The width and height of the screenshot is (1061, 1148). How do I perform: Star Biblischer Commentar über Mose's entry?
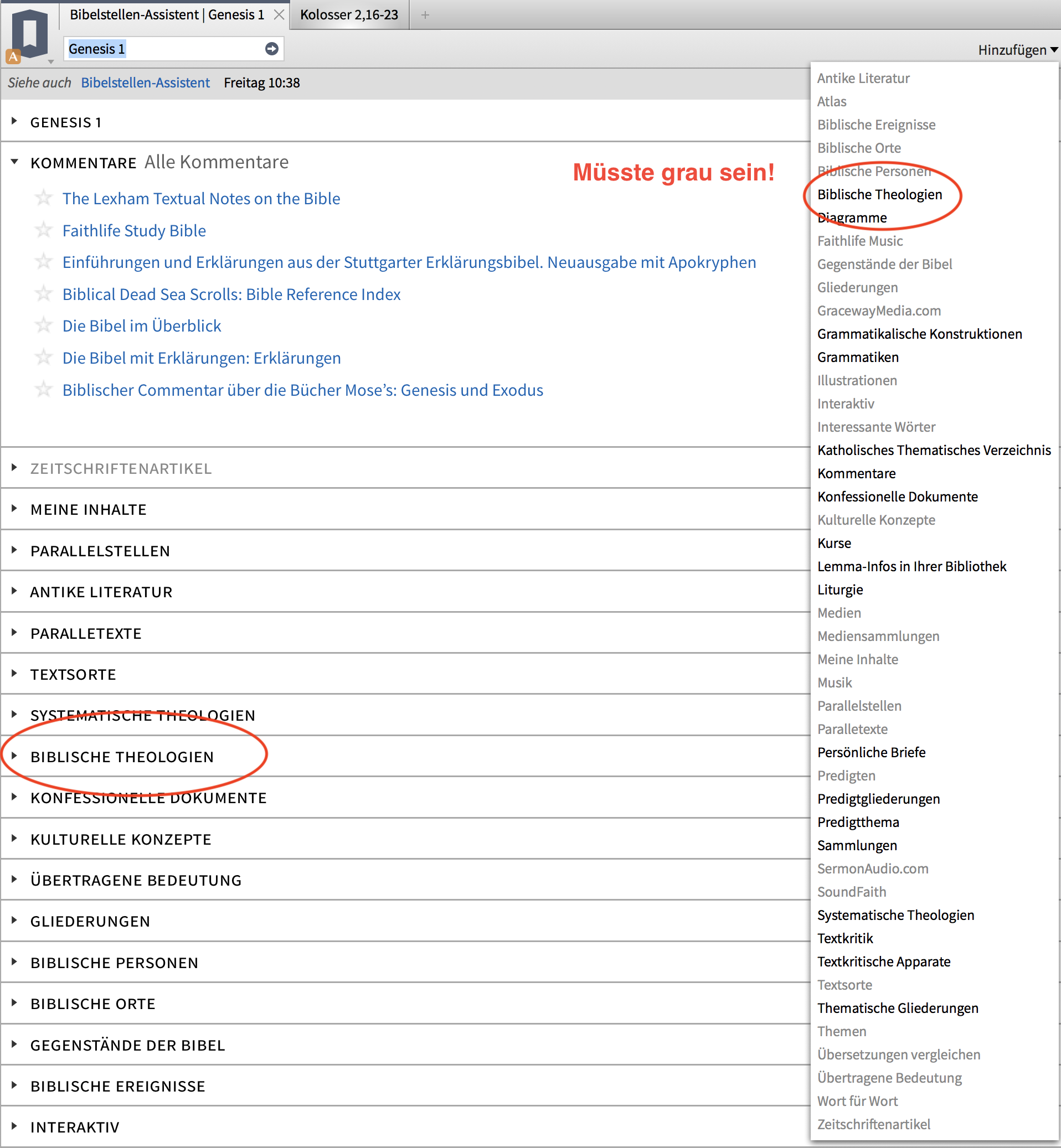pyautogui.click(x=43, y=390)
